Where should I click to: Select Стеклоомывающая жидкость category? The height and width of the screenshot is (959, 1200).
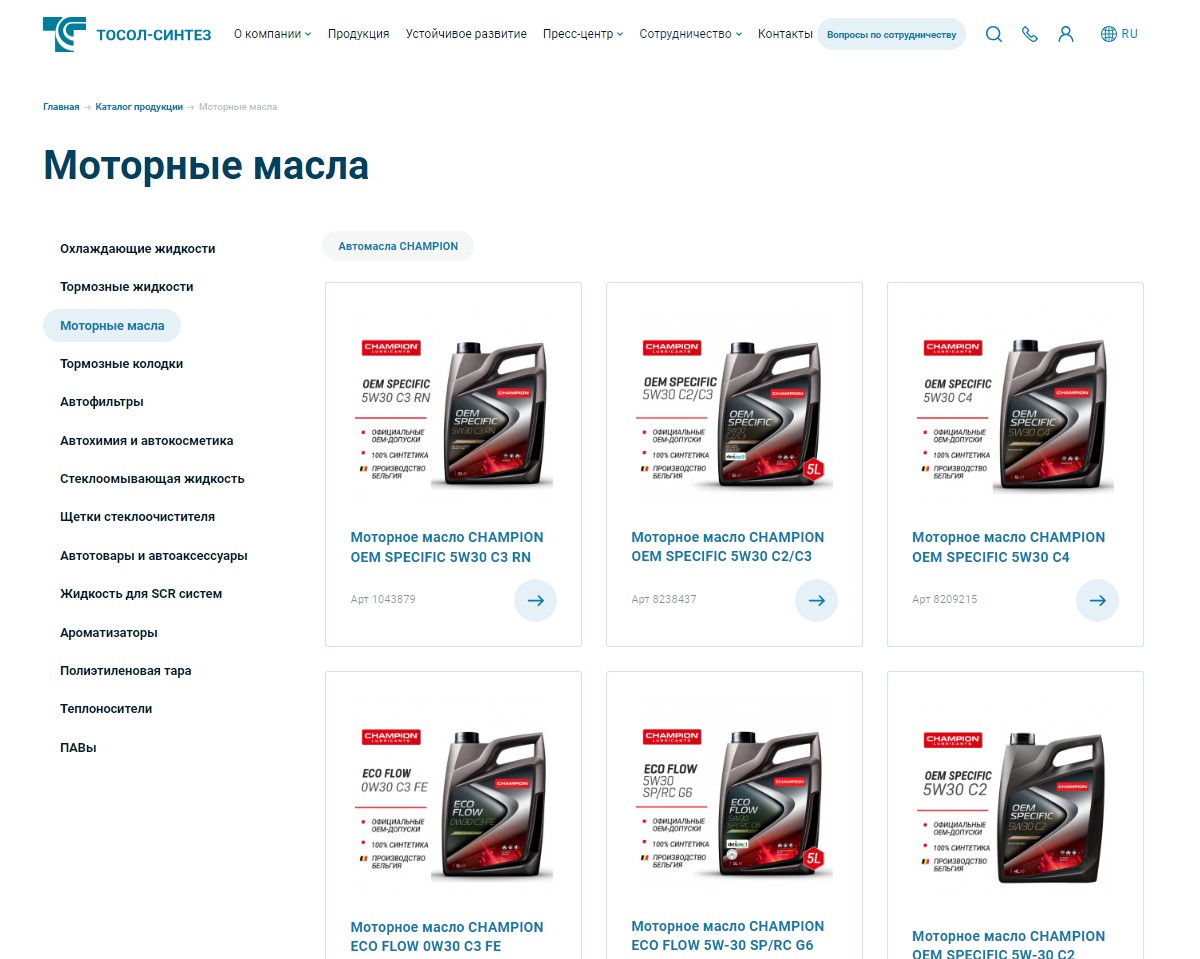[152, 479]
